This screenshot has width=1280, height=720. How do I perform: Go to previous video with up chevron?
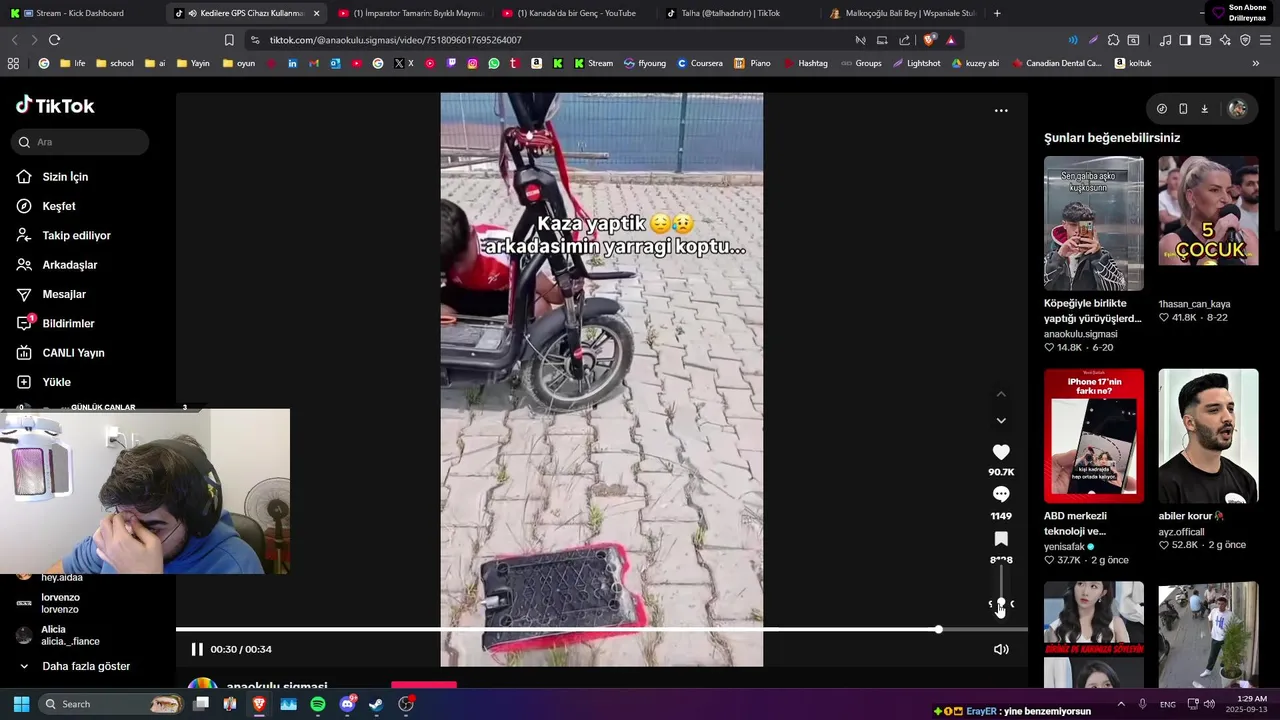pyautogui.click(x=1001, y=394)
